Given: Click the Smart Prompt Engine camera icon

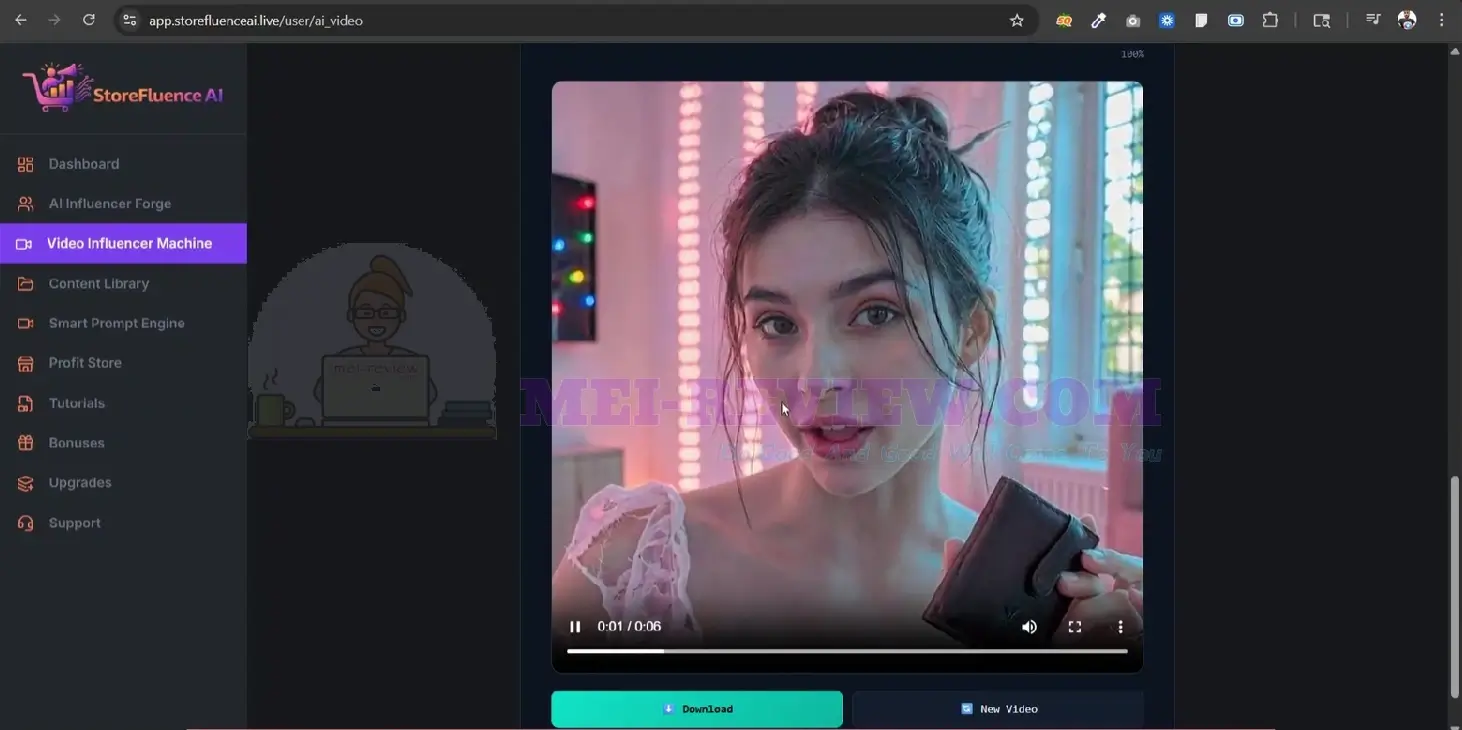Looking at the screenshot, I should pos(25,324).
